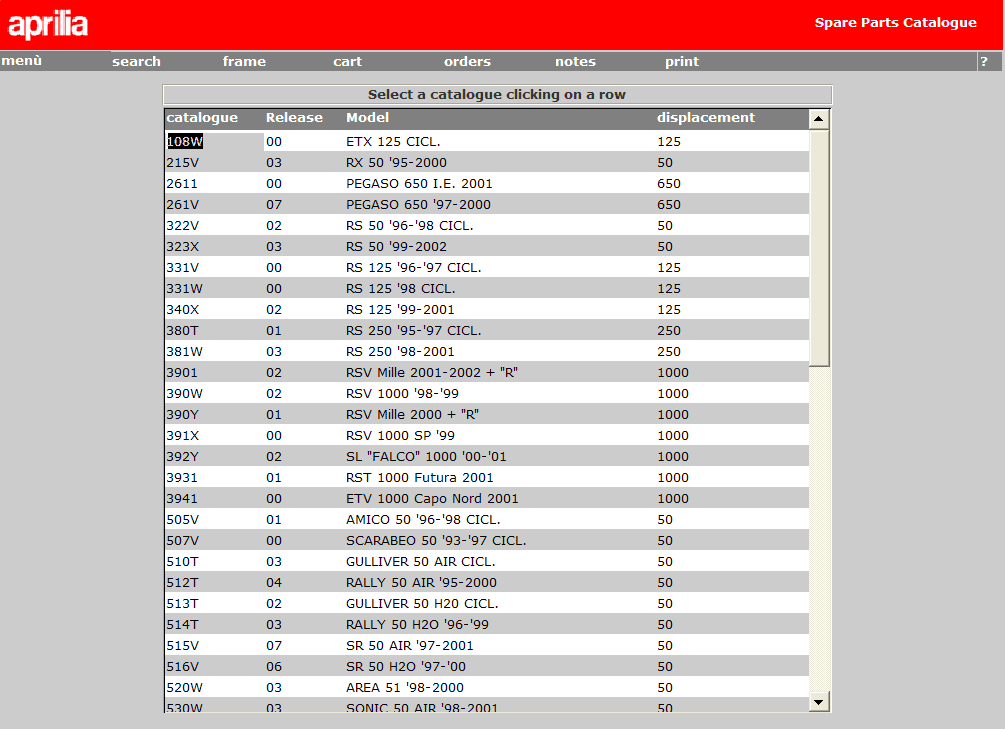Viewport: 1005px width, 729px height.
Task: Click the Aprilia logo
Action: [48, 25]
